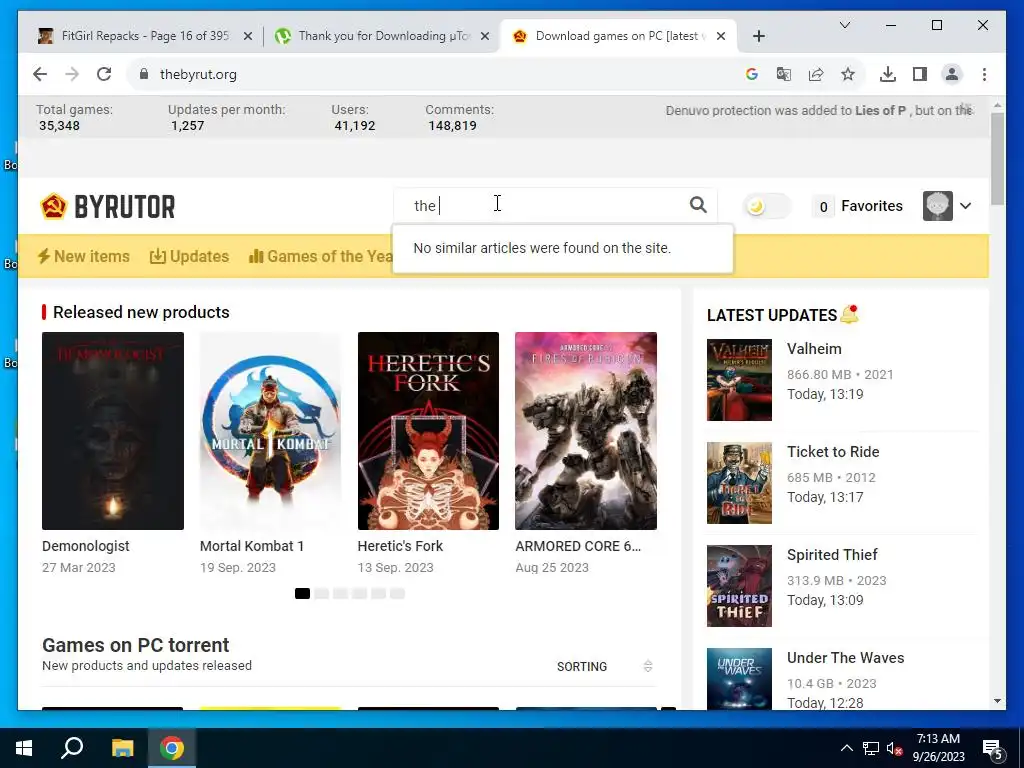Select the fourth carousel page dot

359,593
